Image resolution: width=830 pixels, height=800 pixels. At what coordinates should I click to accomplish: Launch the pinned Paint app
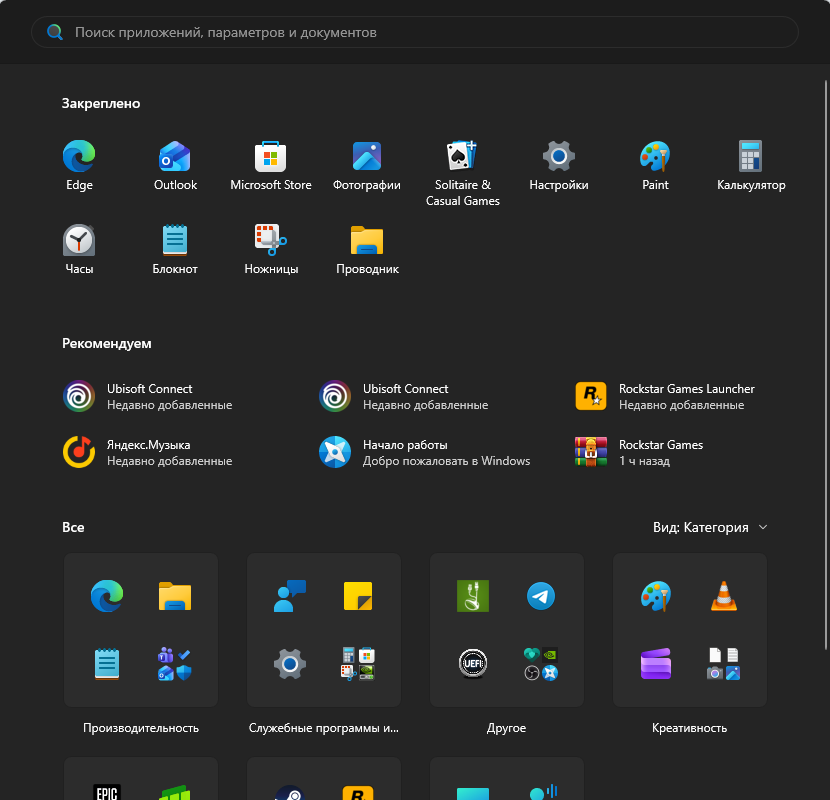click(x=655, y=156)
